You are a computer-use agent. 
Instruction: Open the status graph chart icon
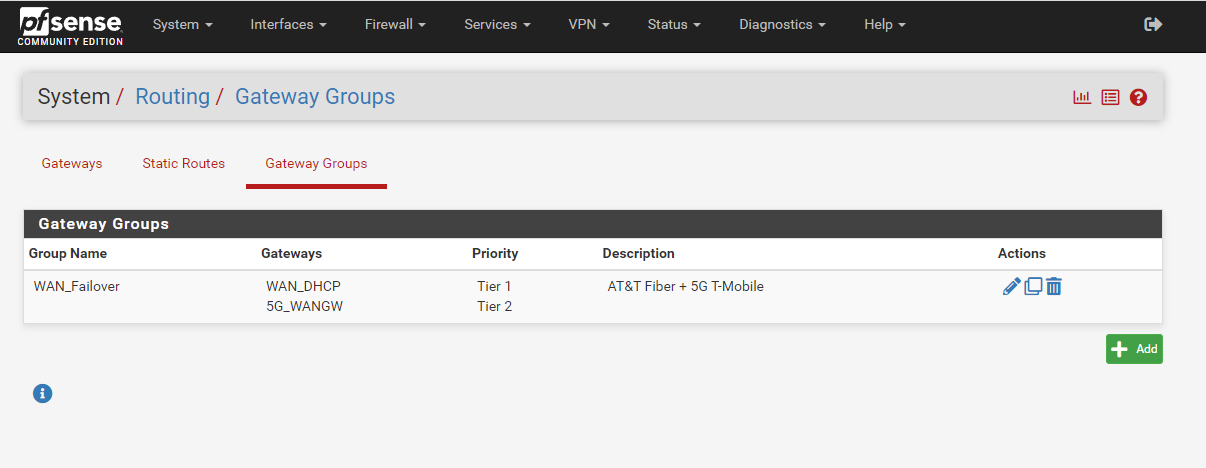pos(1082,97)
